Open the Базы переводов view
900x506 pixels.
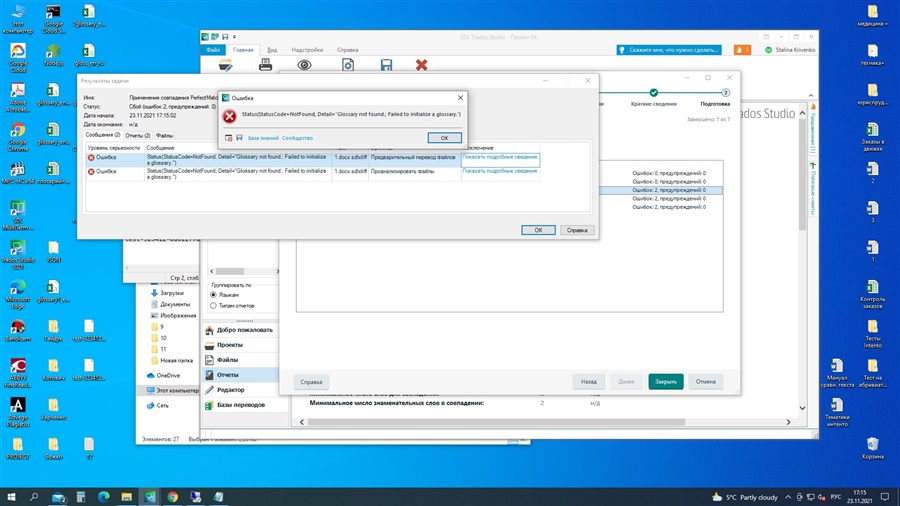[x=239, y=404]
